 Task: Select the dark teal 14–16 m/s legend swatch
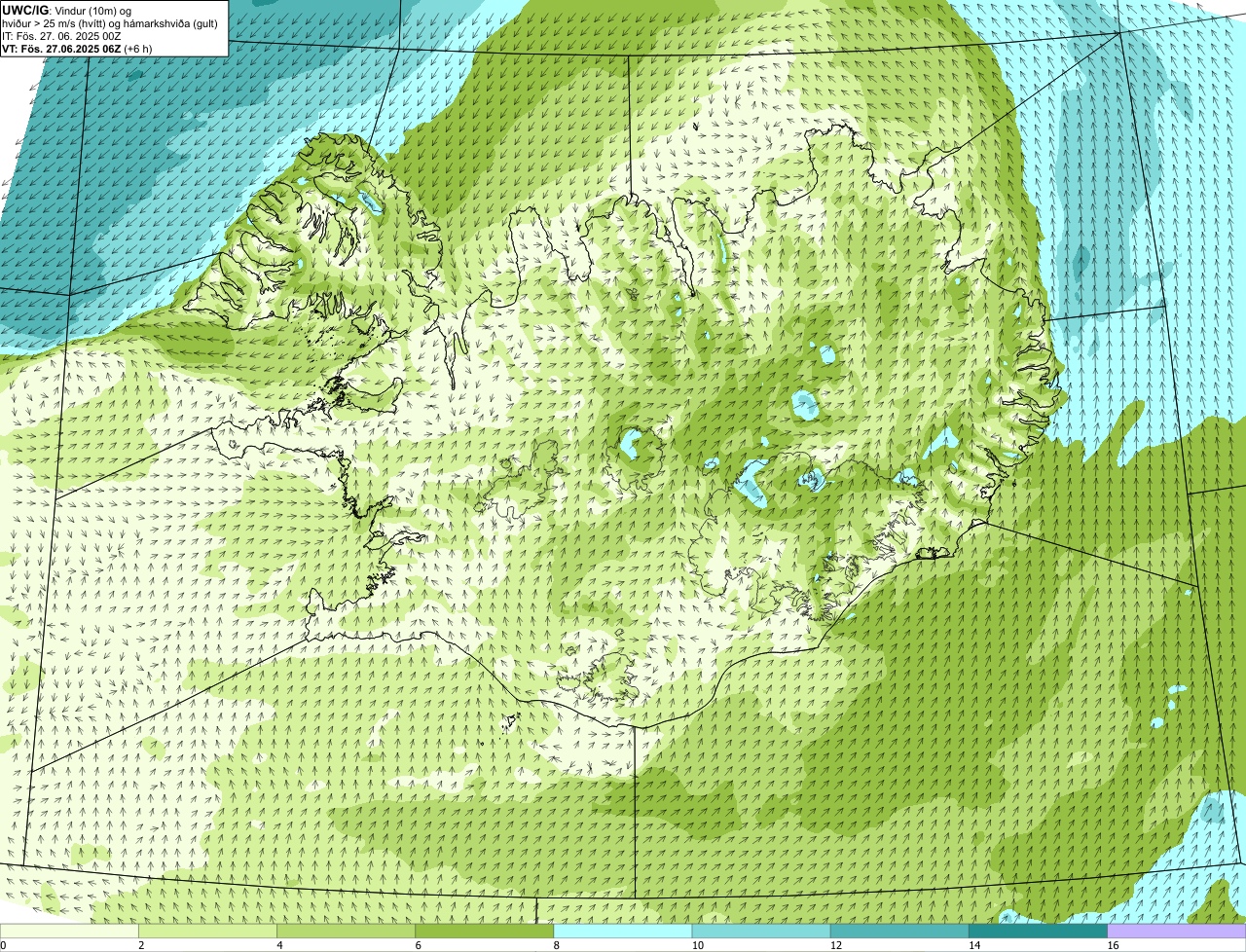point(1038,932)
